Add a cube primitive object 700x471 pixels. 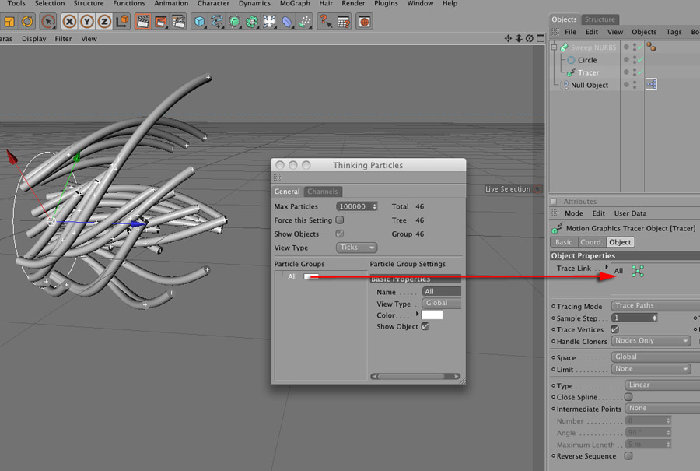click(x=199, y=21)
